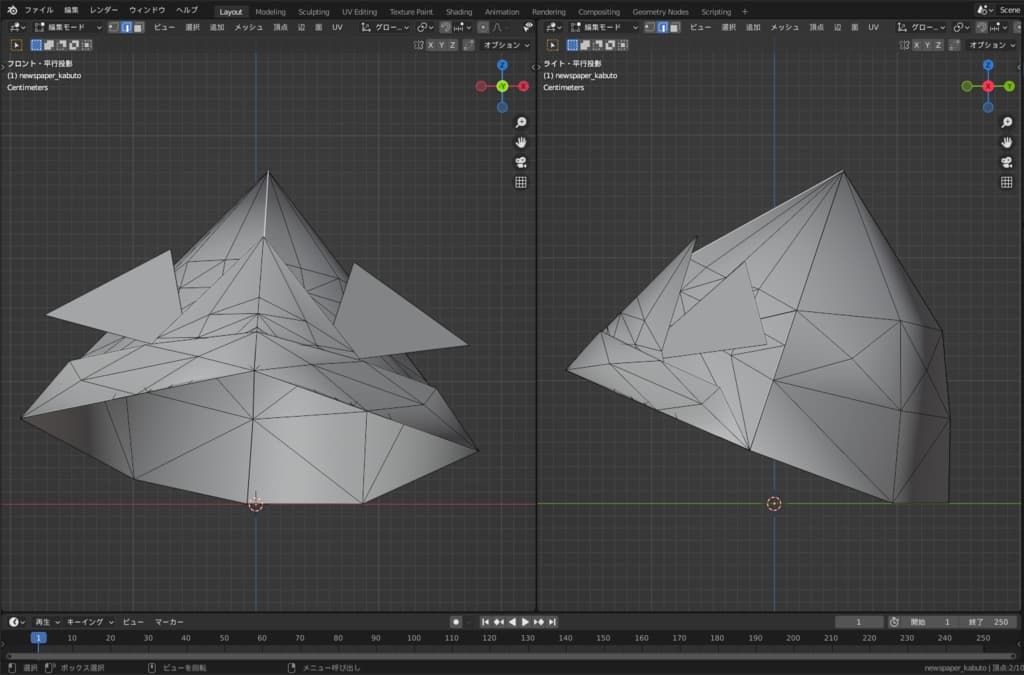Screen dimensions: 1024x675
Task: Click the play animation button in timeline
Action: click(x=525, y=622)
